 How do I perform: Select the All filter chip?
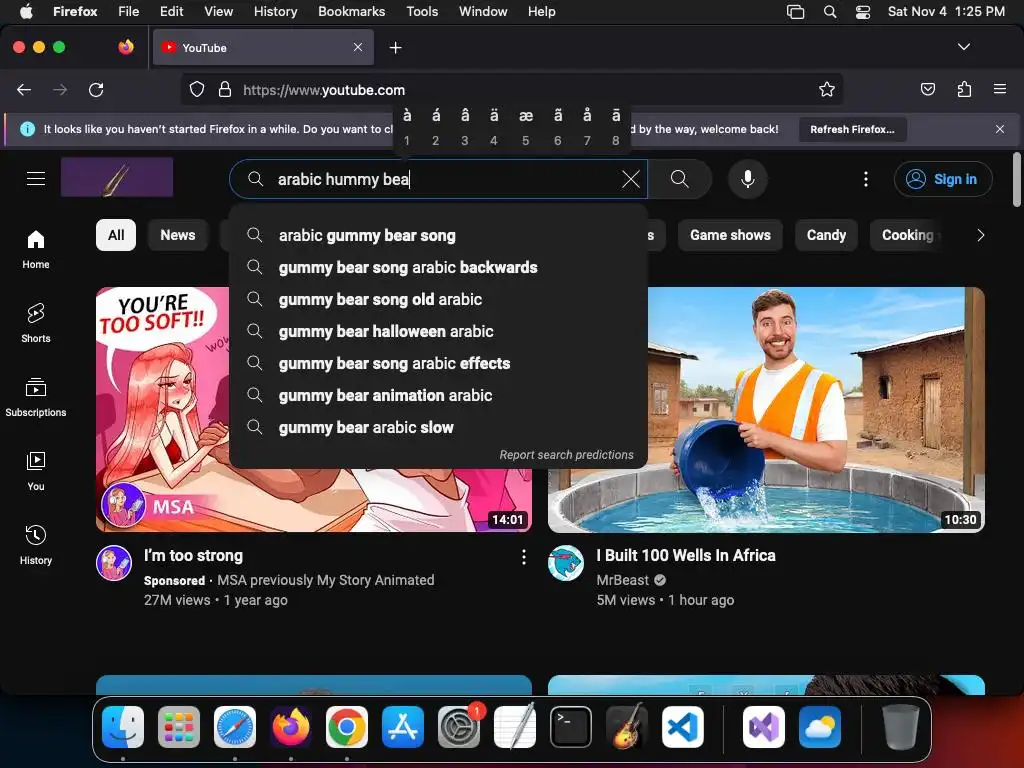click(116, 235)
